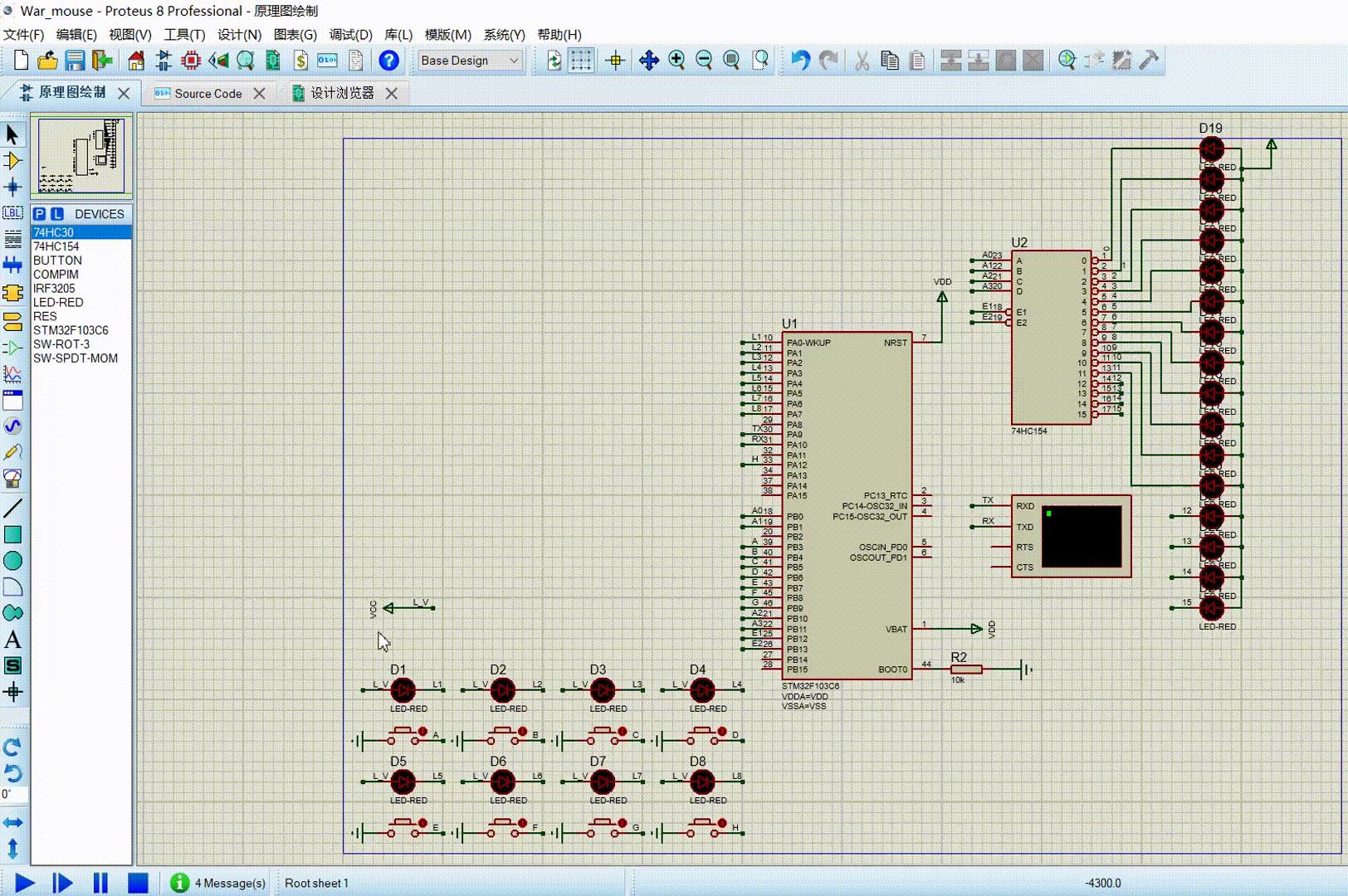Open the 调试(D) menu
Image resolution: width=1348 pixels, height=896 pixels.
[x=350, y=35]
